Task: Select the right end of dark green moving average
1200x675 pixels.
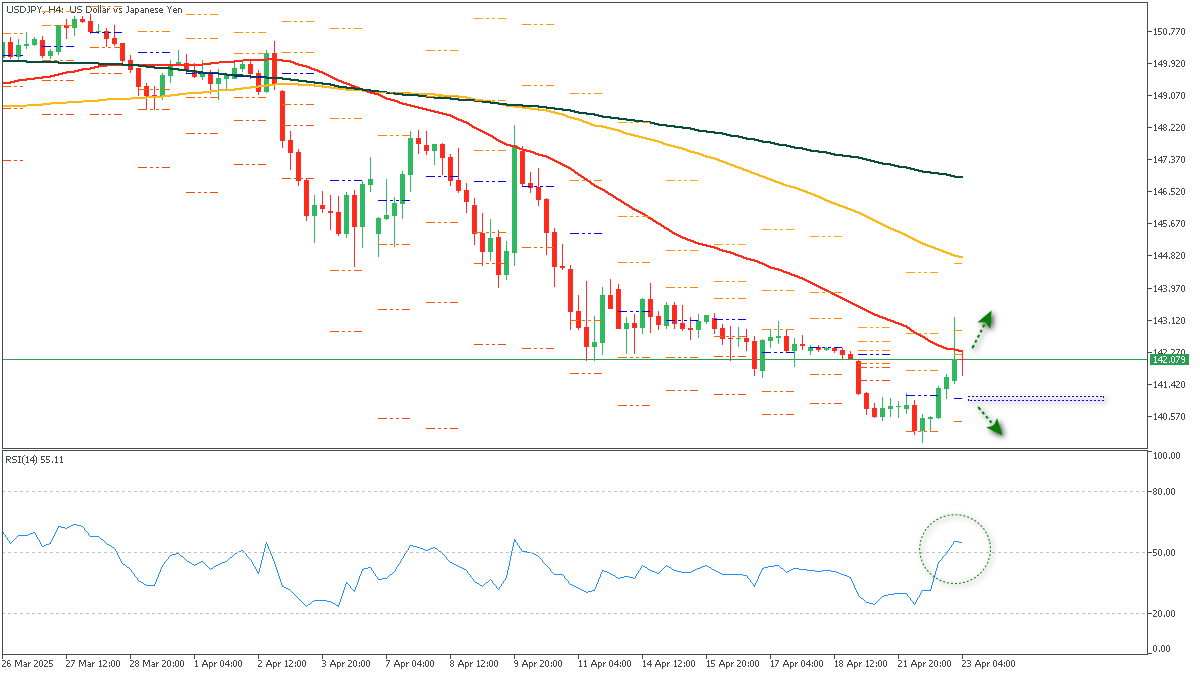Action: coord(959,177)
